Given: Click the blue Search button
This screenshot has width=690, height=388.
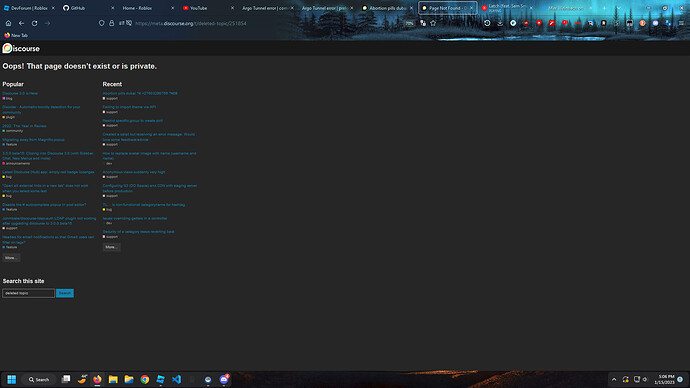Looking at the screenshot, I should pos(65,293).
